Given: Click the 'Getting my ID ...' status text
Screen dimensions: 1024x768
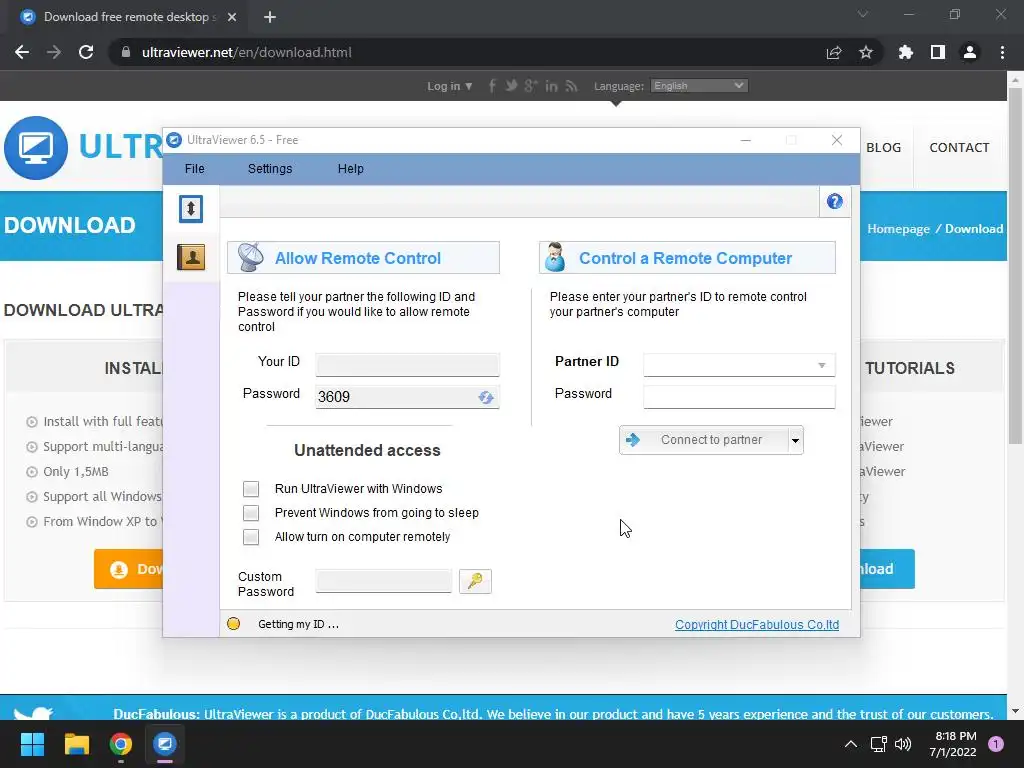Looking at the screenshot, I should click(298, 624).
